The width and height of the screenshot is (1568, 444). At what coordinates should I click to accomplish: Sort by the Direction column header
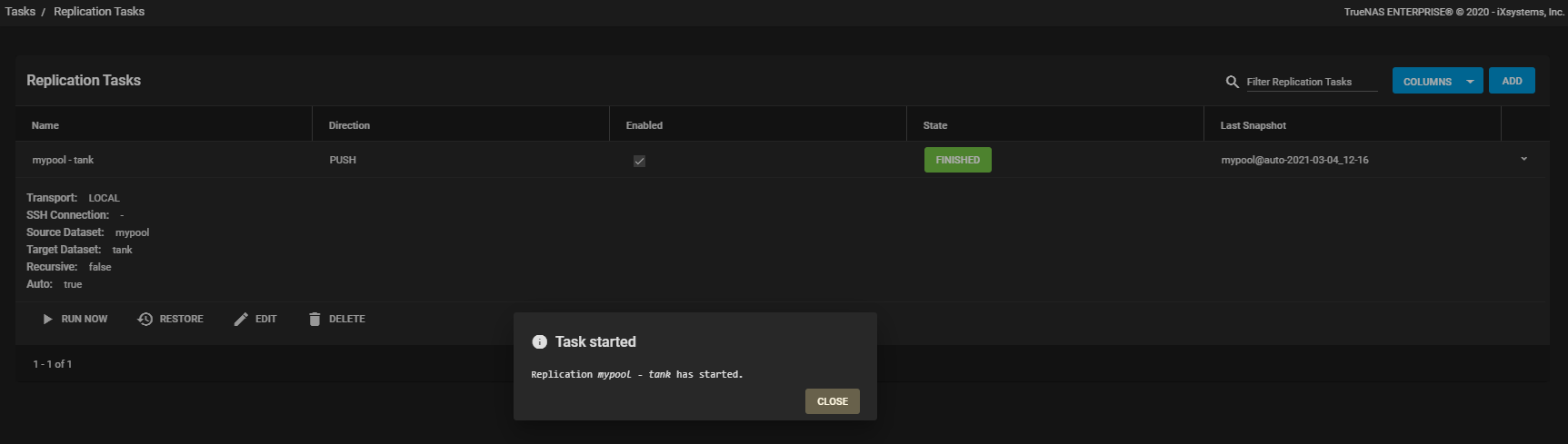(x=349, y=125)
